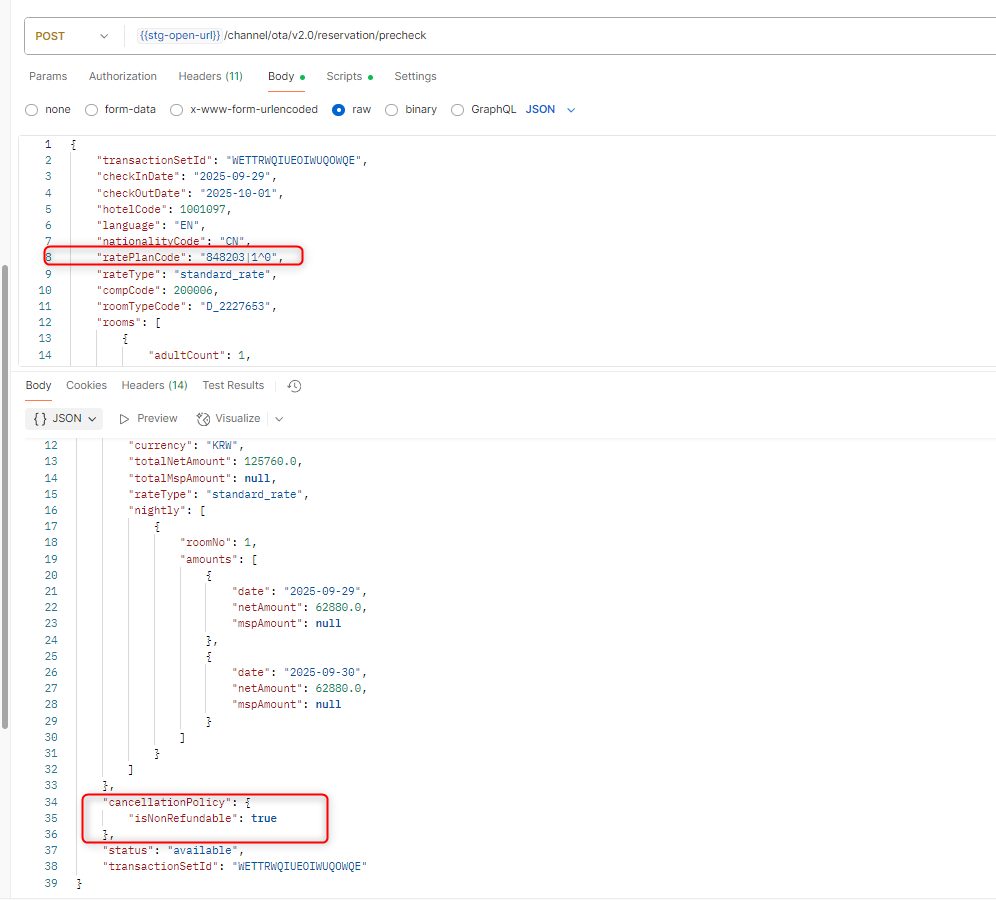Choose the GraphQL body type
Viewport: 996px width, 900px height.
(x=458, y=110)
